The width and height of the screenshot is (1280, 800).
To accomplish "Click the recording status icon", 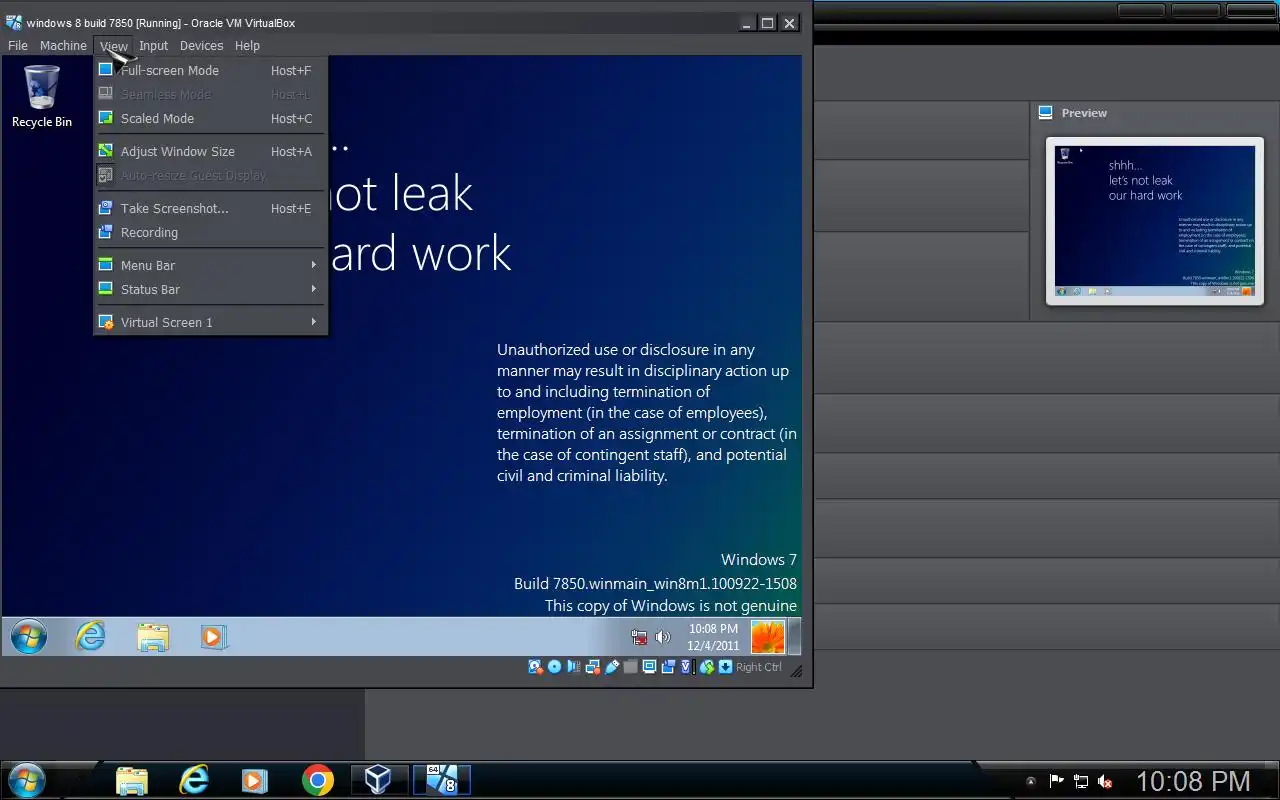I will pos(668,667).
